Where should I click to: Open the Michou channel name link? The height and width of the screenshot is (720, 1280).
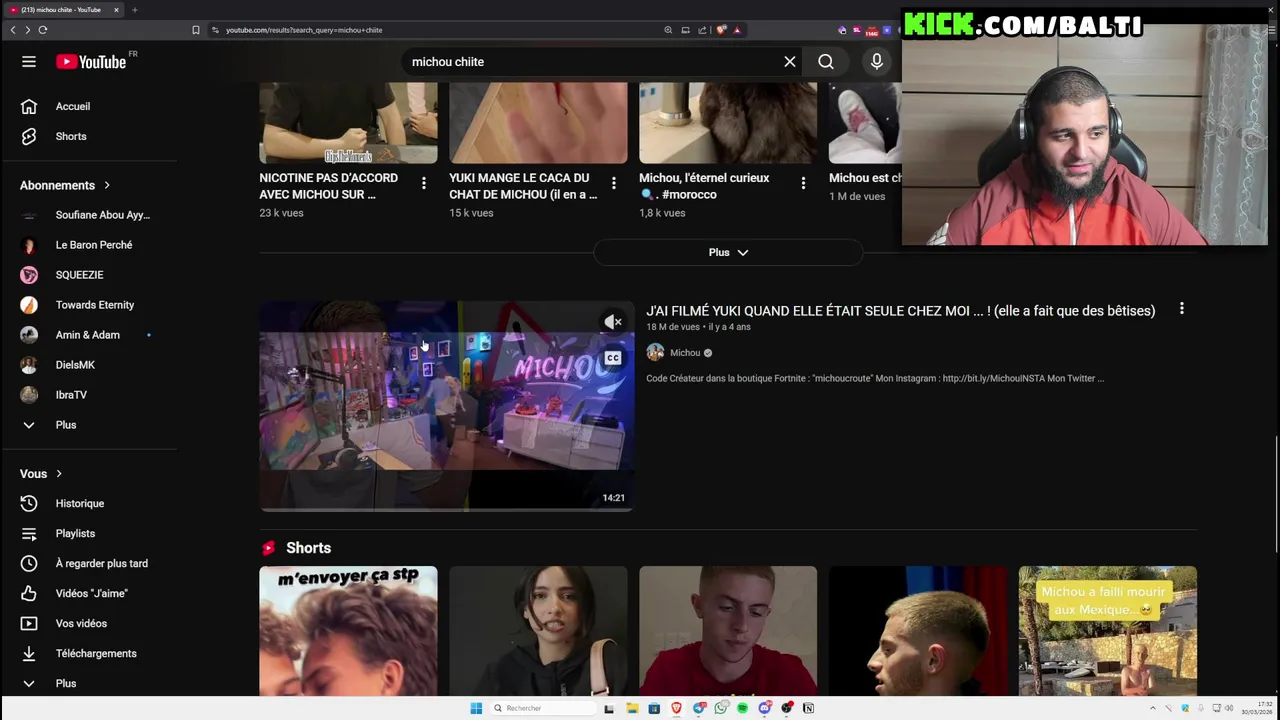point(685,353)
